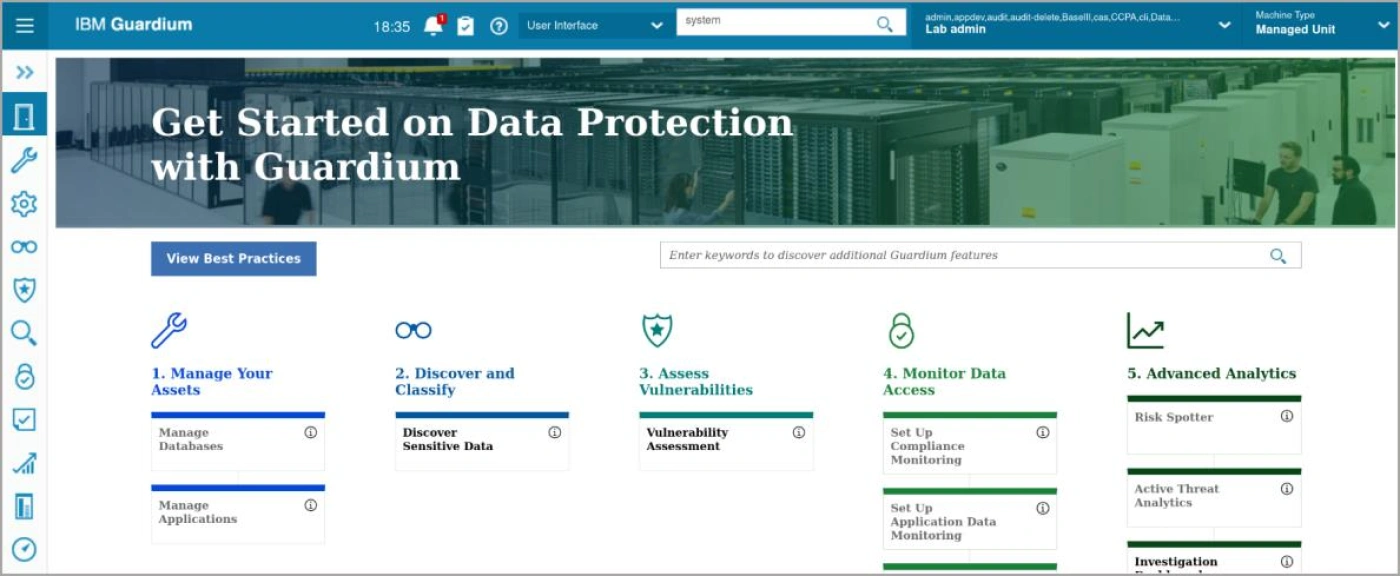The width and height of the screenshot is (1400, 576).
Task: Click the Monitor Data Access lock icon
Action: coord(901,330)
